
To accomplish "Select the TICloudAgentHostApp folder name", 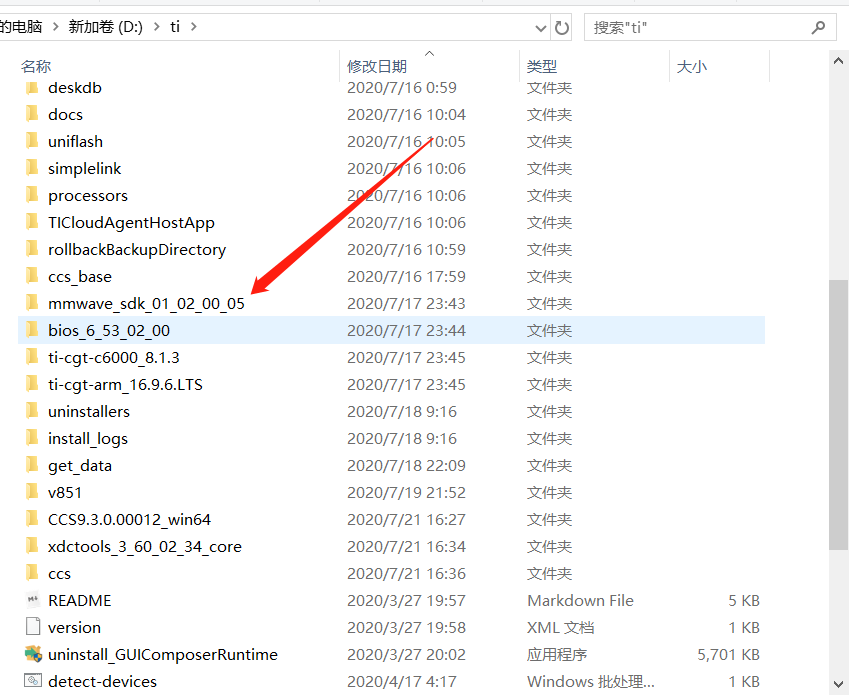I will click(x=131, y=222).
